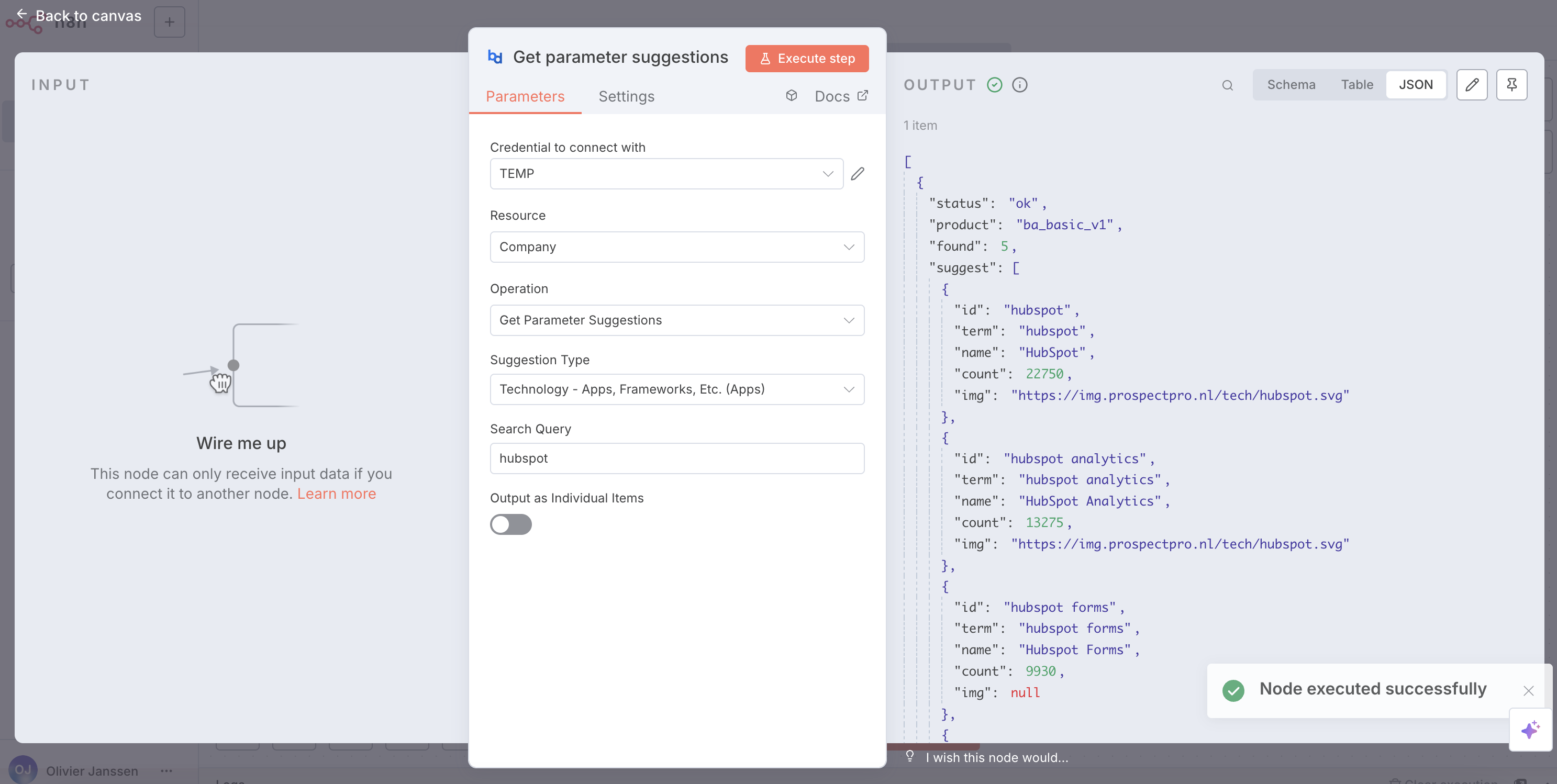
Task: Click the "status" value "ok"
Action: coord(1022,204)
